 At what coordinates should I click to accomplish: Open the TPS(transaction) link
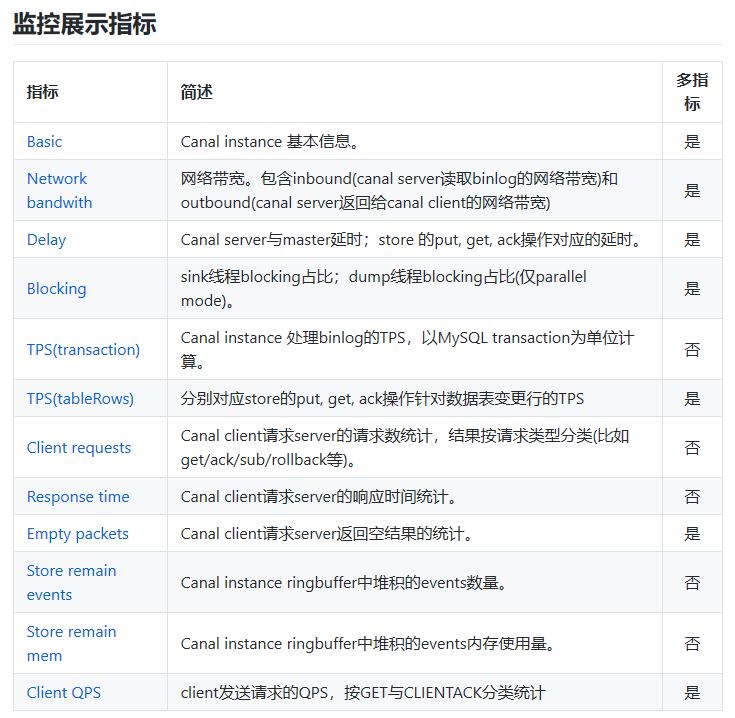tap(83, 350)
